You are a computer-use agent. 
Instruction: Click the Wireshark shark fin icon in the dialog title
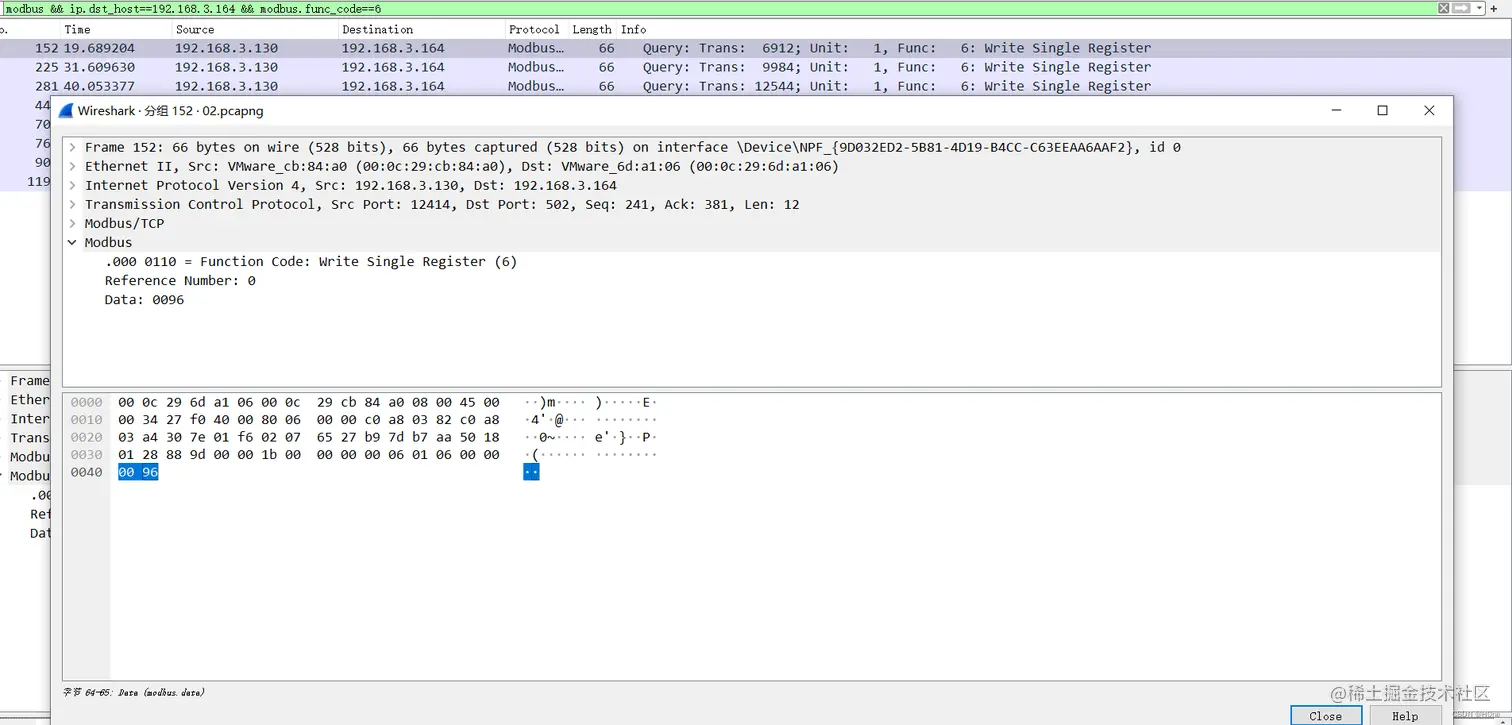click(66, 111)
